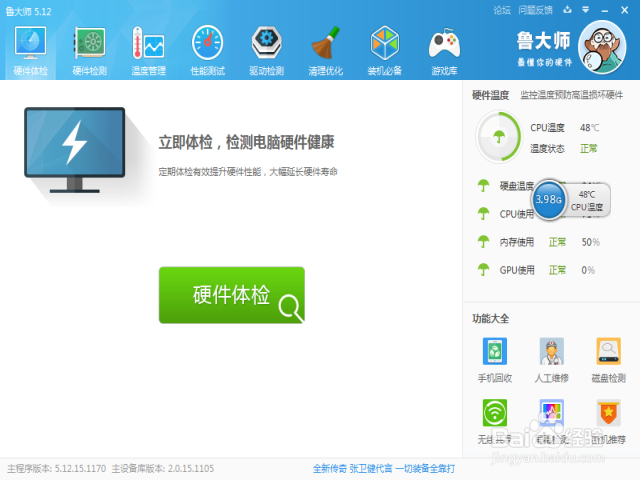Open the 人工维修 technician icon
Screen dimensions: 640x480
551,351
